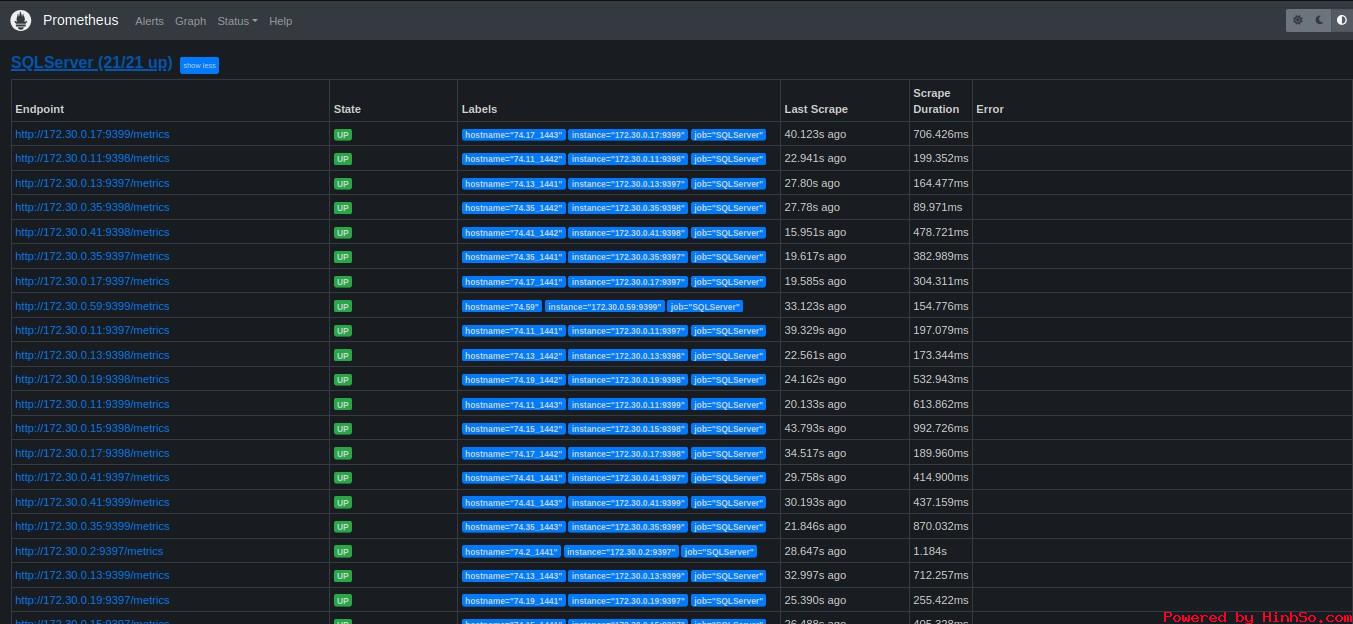Collapse the SQLServer pool with show less
This screenshot has height=624, width=1353.
pyautogui.click(x=199, y=65)
